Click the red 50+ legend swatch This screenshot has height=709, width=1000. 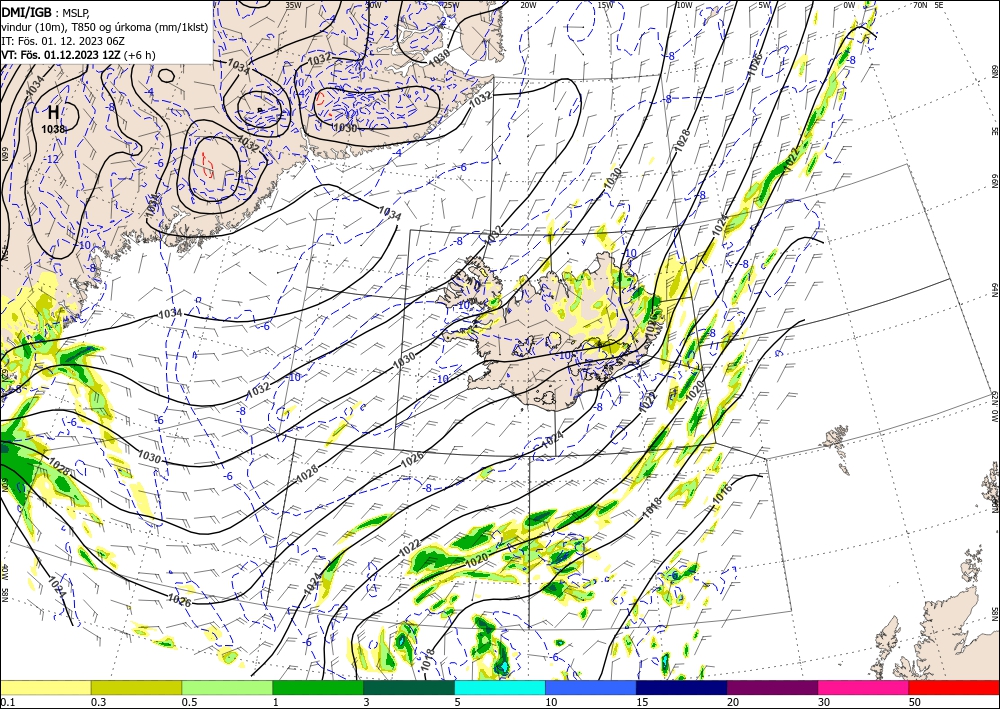(954, 687)
